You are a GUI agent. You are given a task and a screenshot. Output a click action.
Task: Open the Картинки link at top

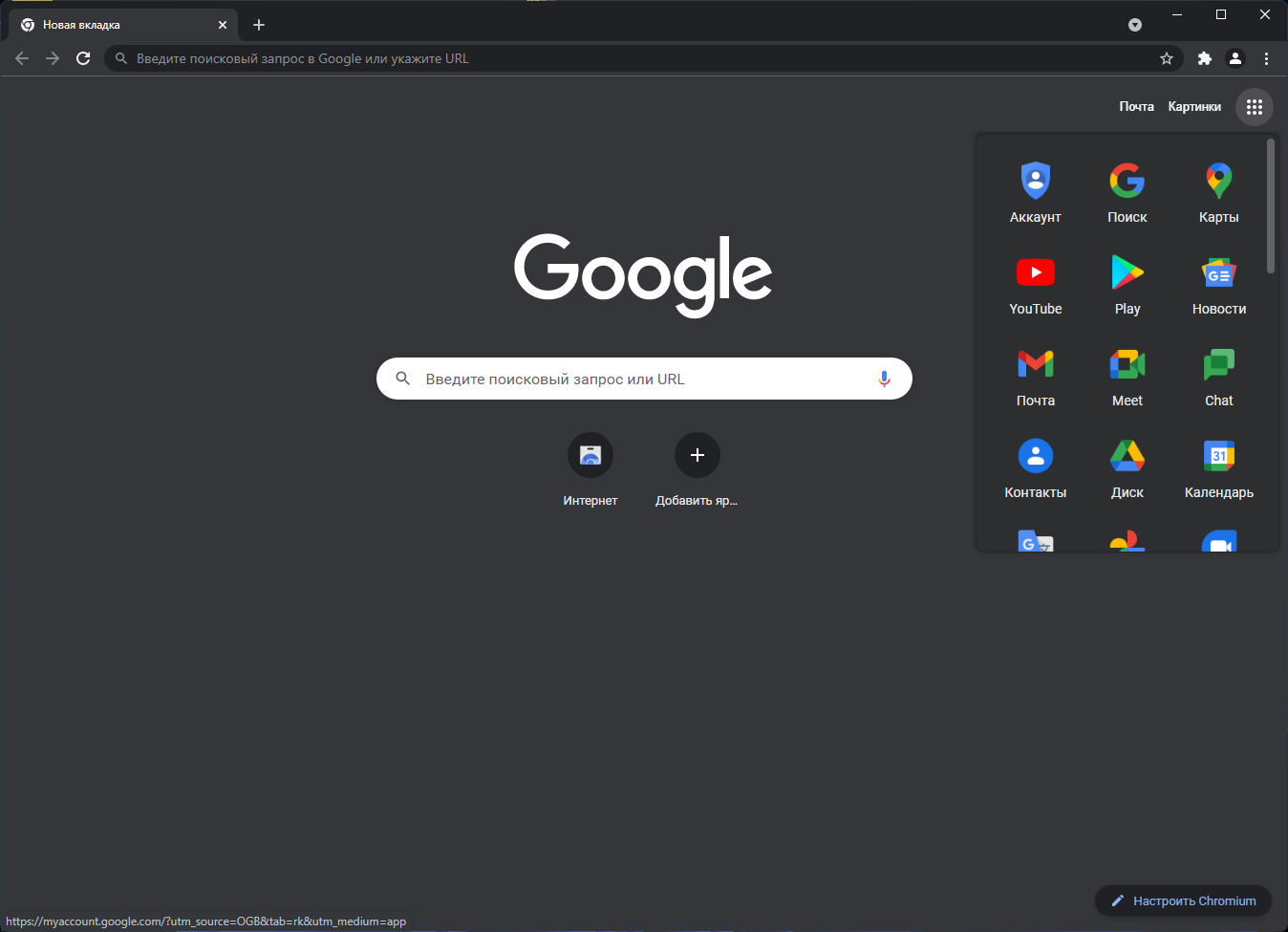pyautogui.click(x=1194, y=107)
